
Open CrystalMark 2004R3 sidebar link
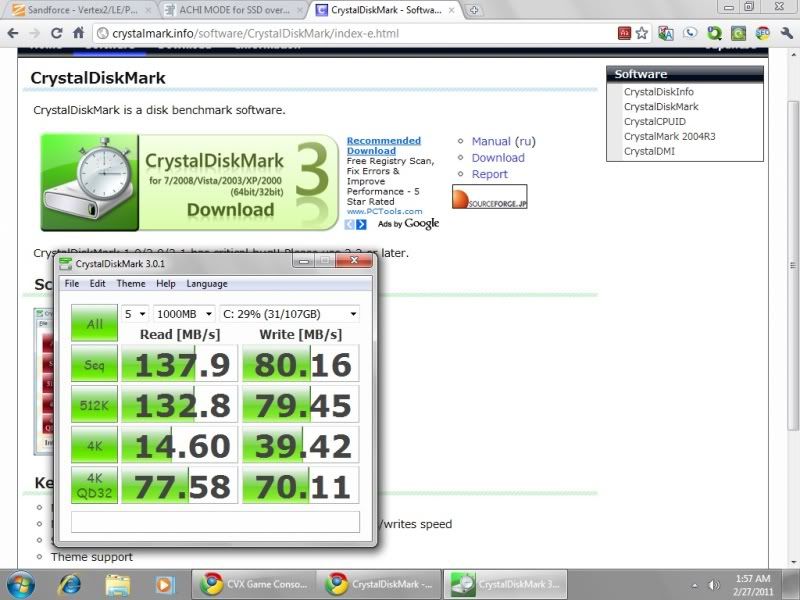coord(669,136)
